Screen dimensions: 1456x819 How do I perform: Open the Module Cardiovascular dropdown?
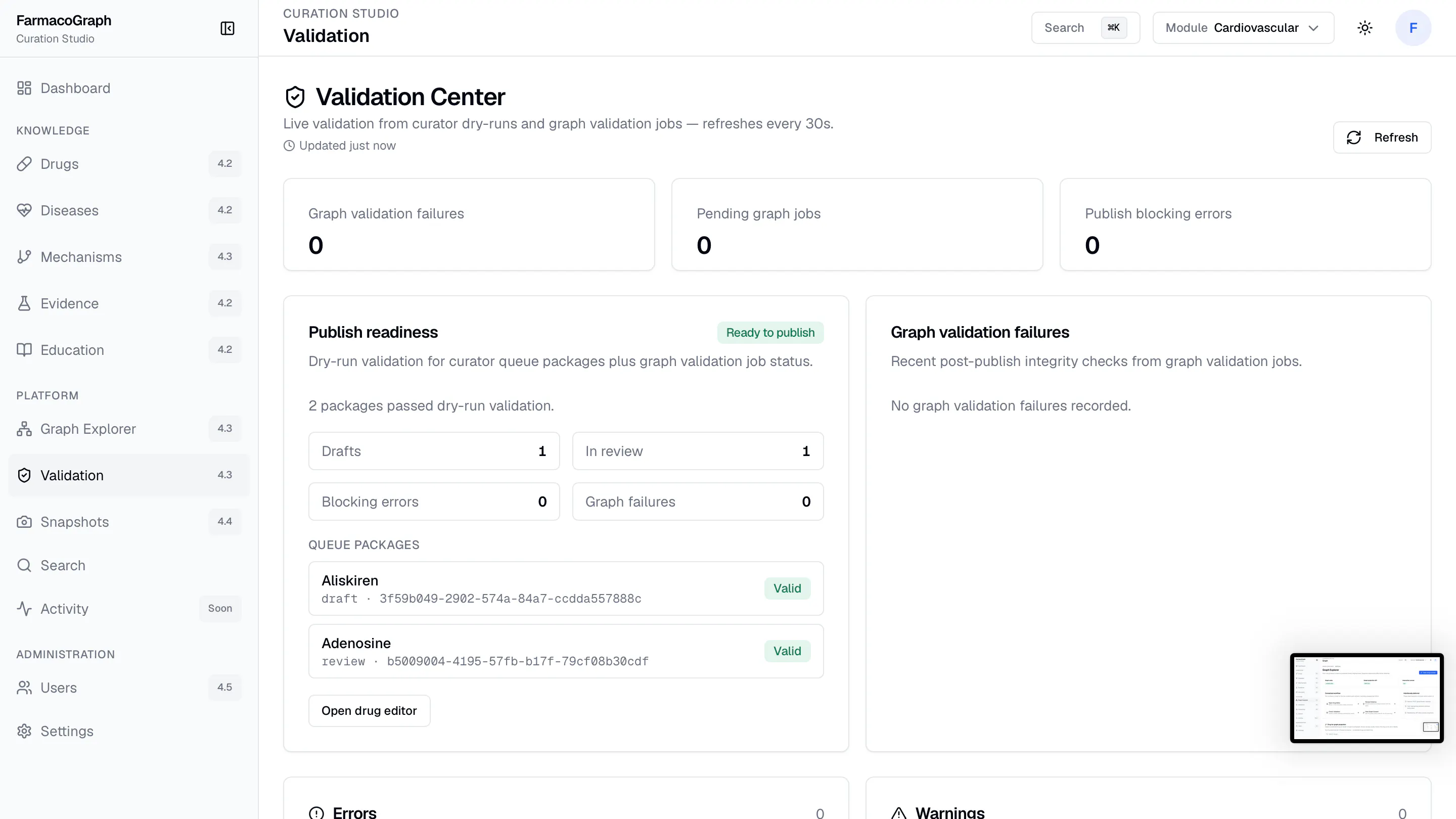[x=1243, y=28]
